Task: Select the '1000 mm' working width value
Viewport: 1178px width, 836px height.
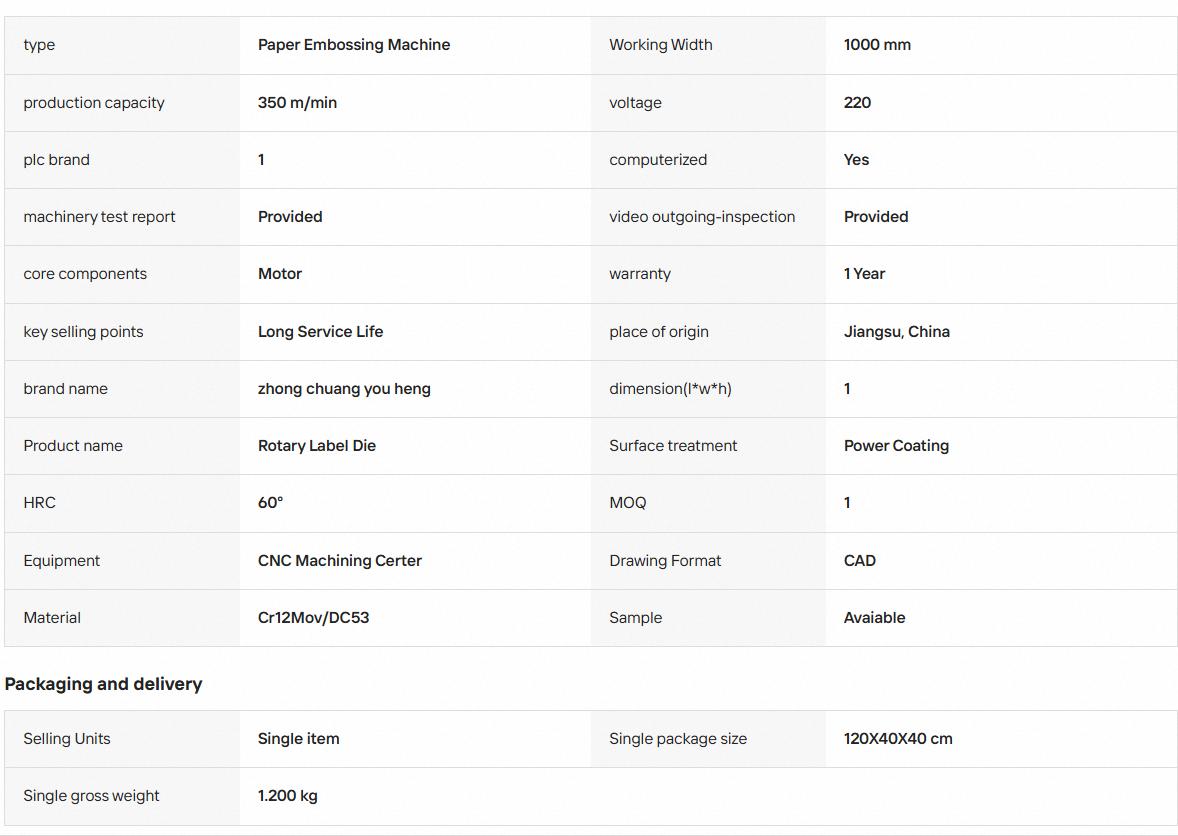Action: (x=877, y=45)
